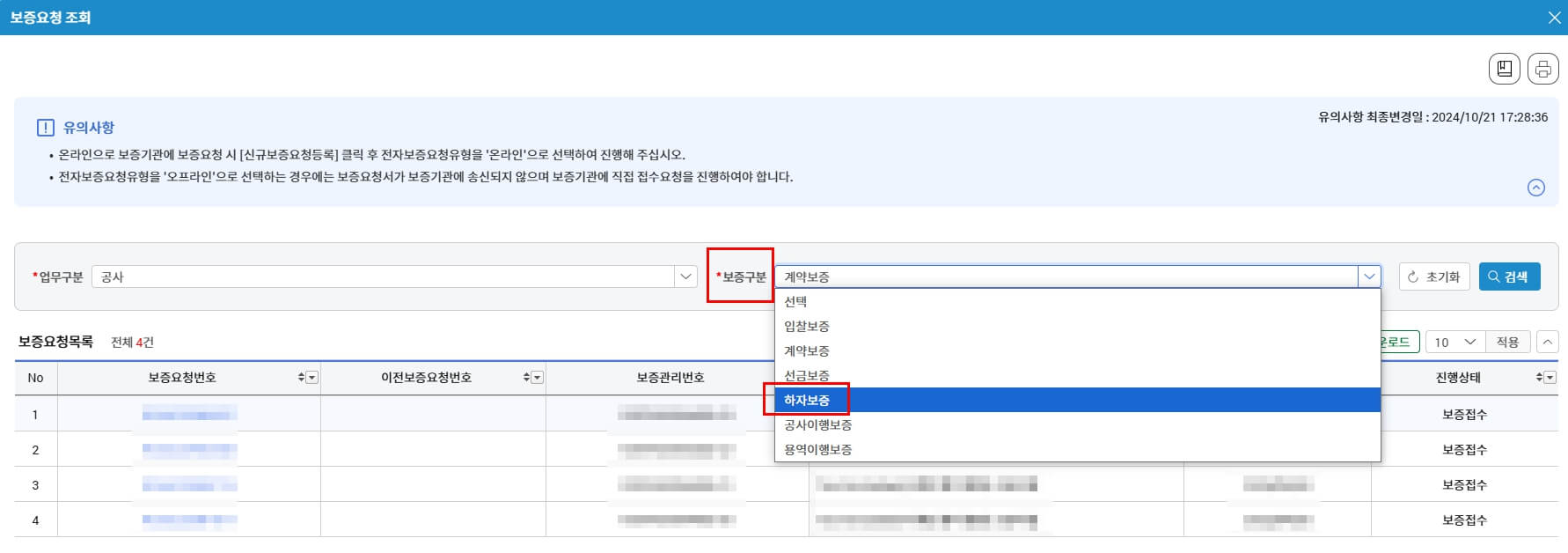Select 입찰보증 from the list

tap(1077, 326)
